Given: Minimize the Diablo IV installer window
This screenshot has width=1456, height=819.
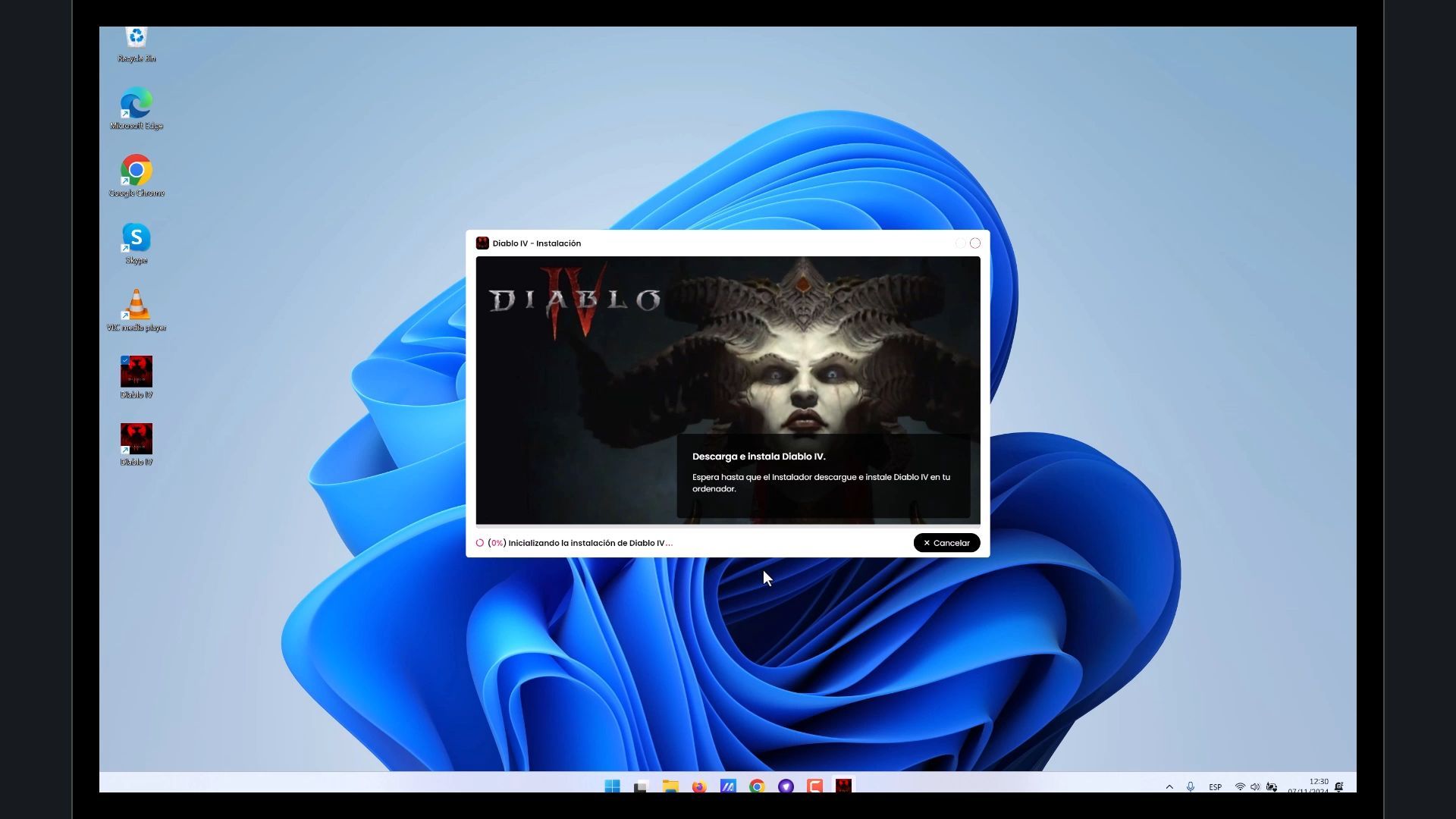Looking at the screenshot, I should tap(960, 243).
